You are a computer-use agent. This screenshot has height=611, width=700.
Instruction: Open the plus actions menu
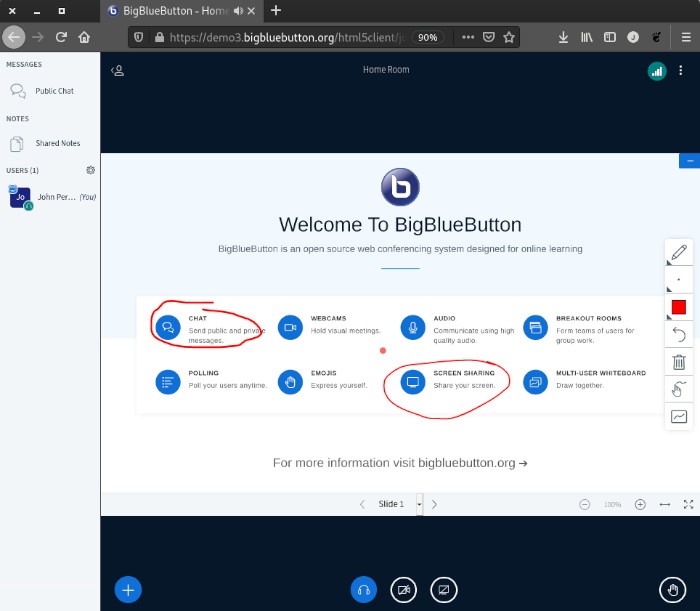pyautogui.click(x=128, y=590)
